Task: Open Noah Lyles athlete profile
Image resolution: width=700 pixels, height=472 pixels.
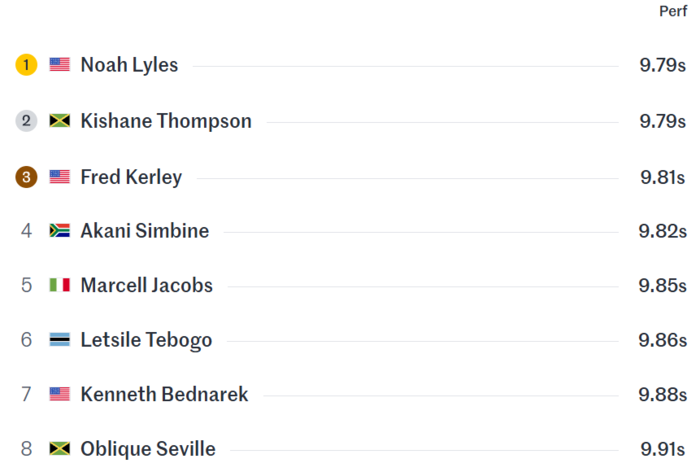Action: 129,65
